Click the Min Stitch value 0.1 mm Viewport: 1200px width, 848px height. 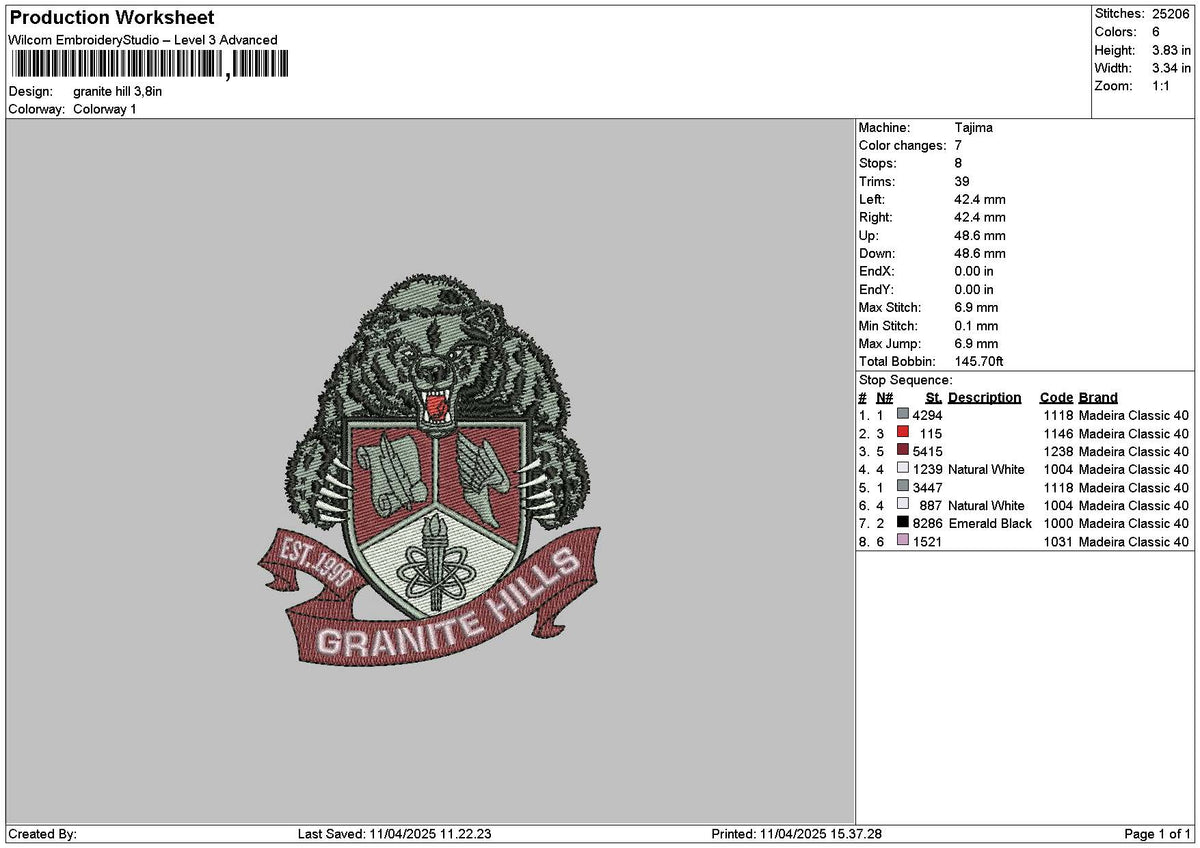click(x=976, y=326)
